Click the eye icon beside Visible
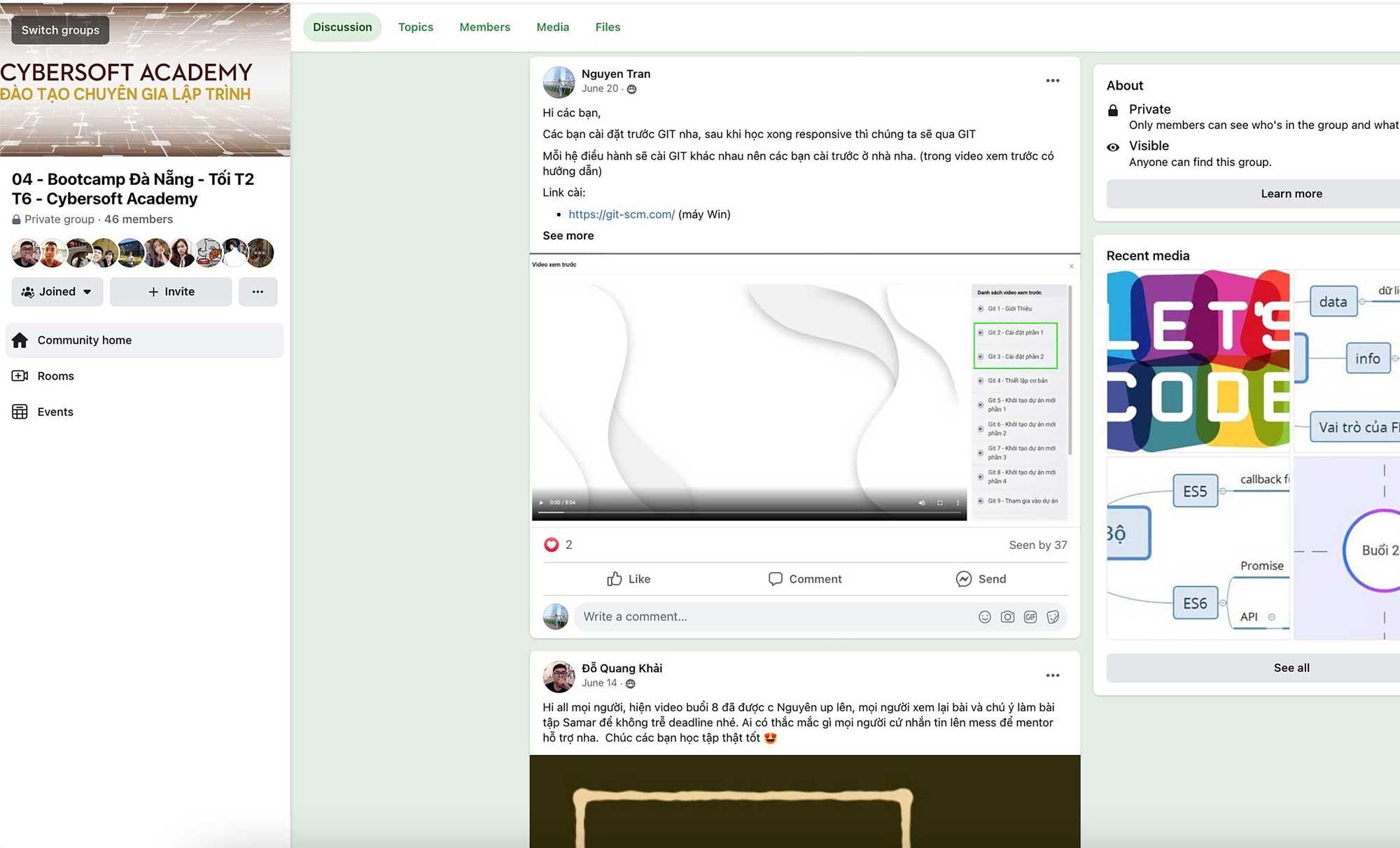Viewport: 1400px width, 848px height. (1113, 147)
